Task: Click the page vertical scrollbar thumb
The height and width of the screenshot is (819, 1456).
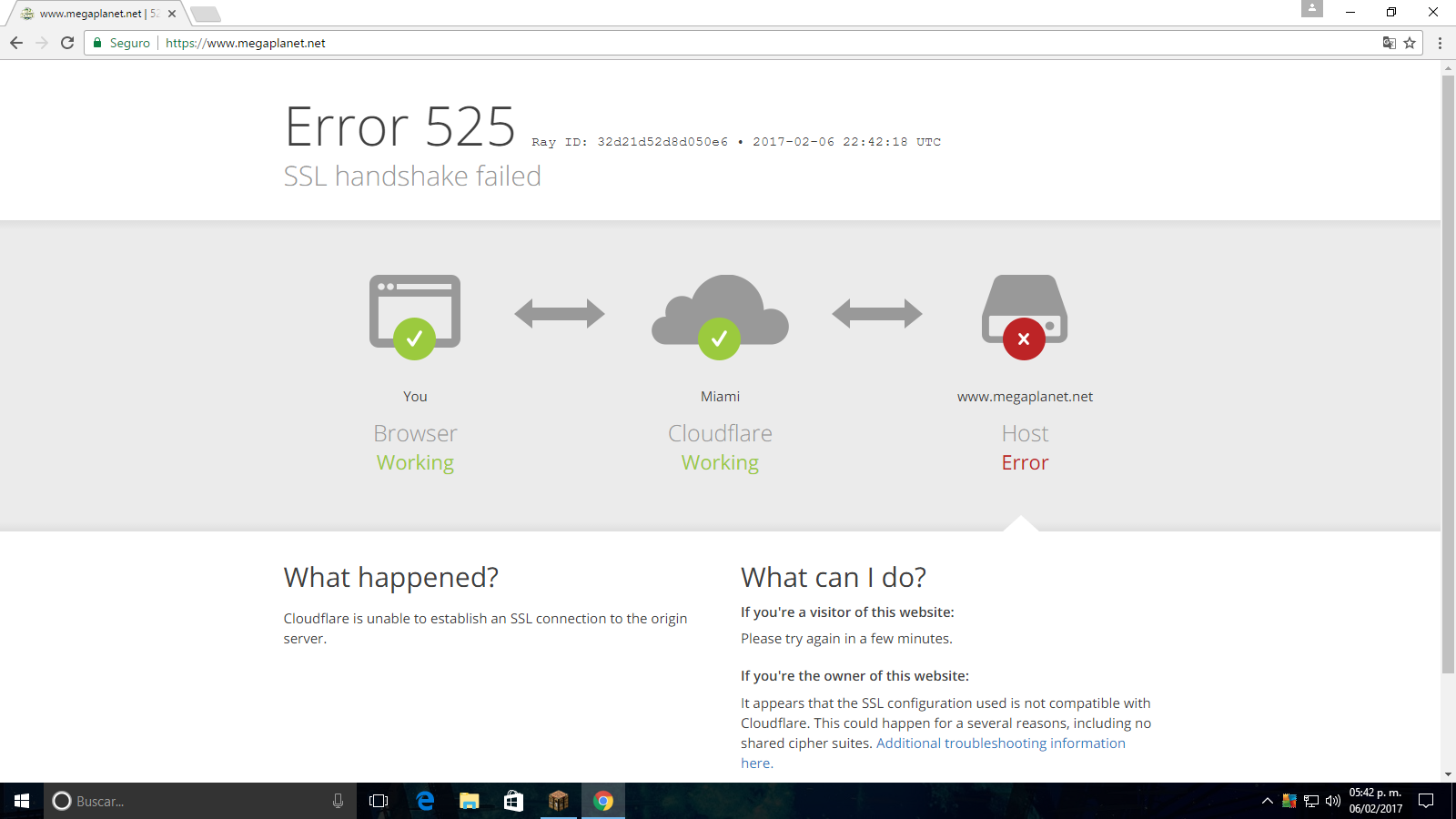Action: [1448, 374]
